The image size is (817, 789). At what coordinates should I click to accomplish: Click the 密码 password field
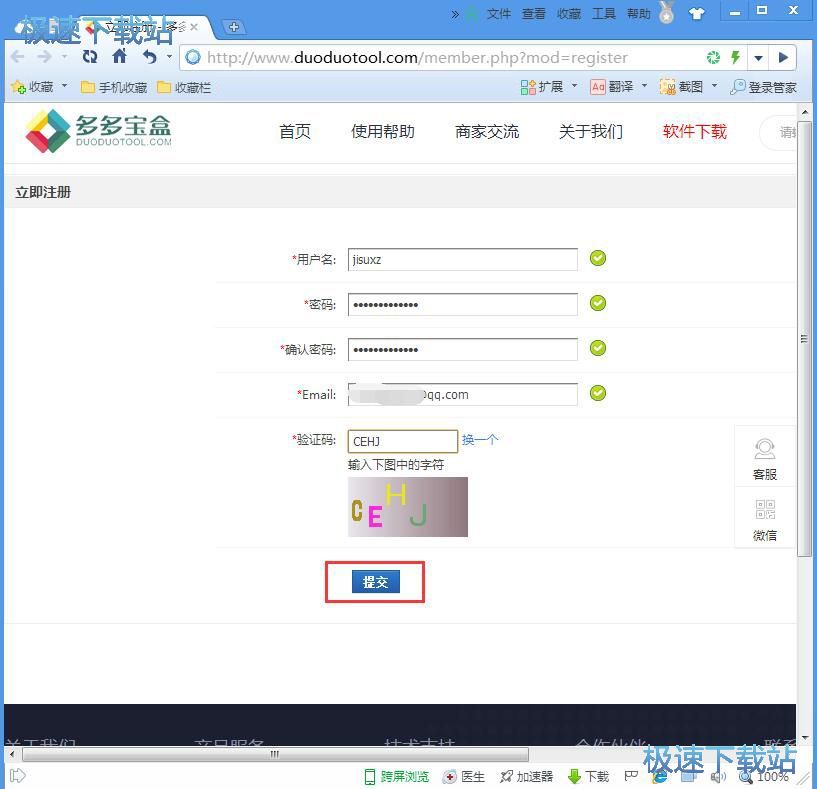tap(463, 304)
